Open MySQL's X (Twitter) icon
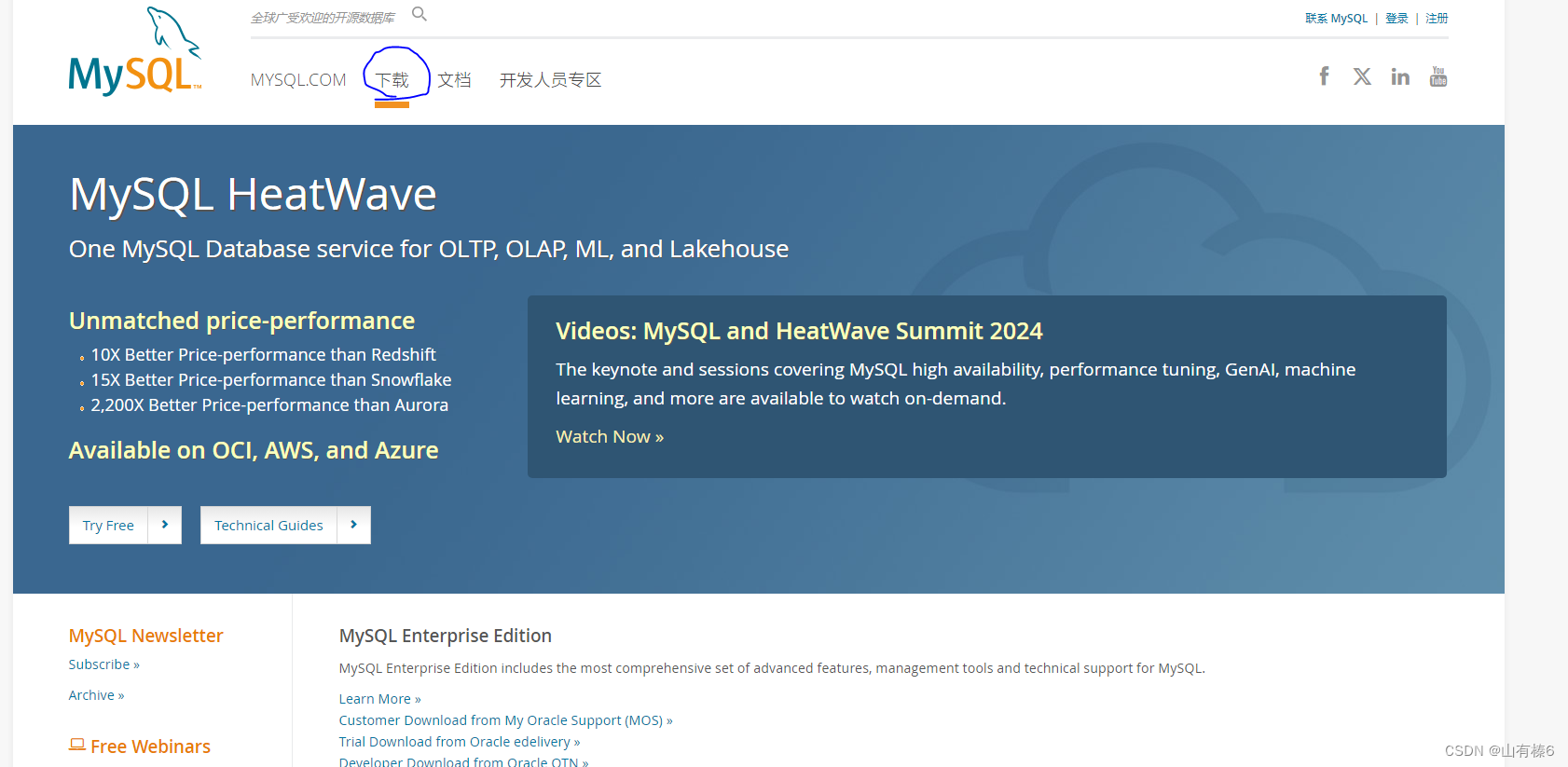The height and width of the screenshot is (767, 1568). pyautogui.click(x=1362, y=76)
